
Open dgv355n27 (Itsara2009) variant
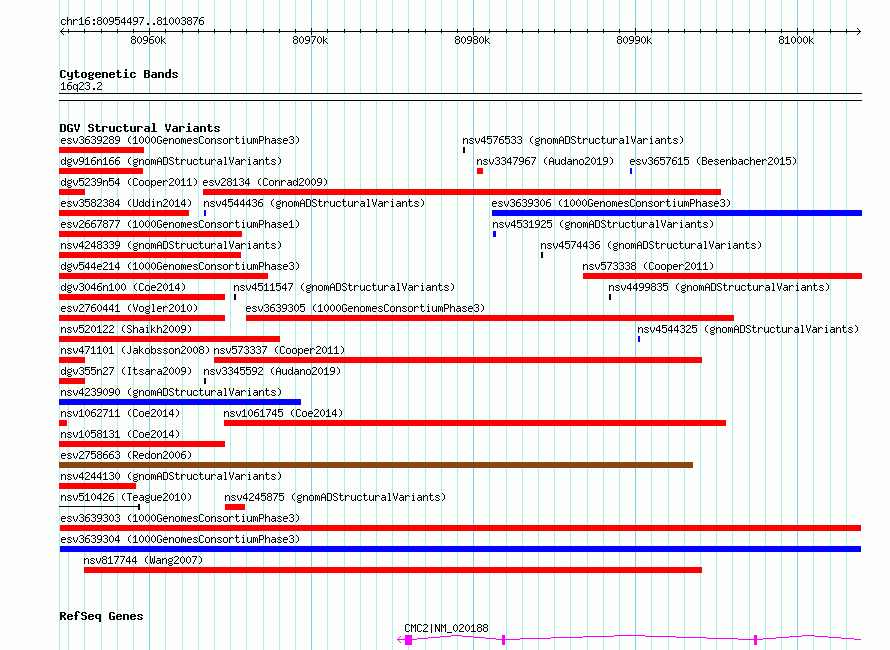pos(126,371)
